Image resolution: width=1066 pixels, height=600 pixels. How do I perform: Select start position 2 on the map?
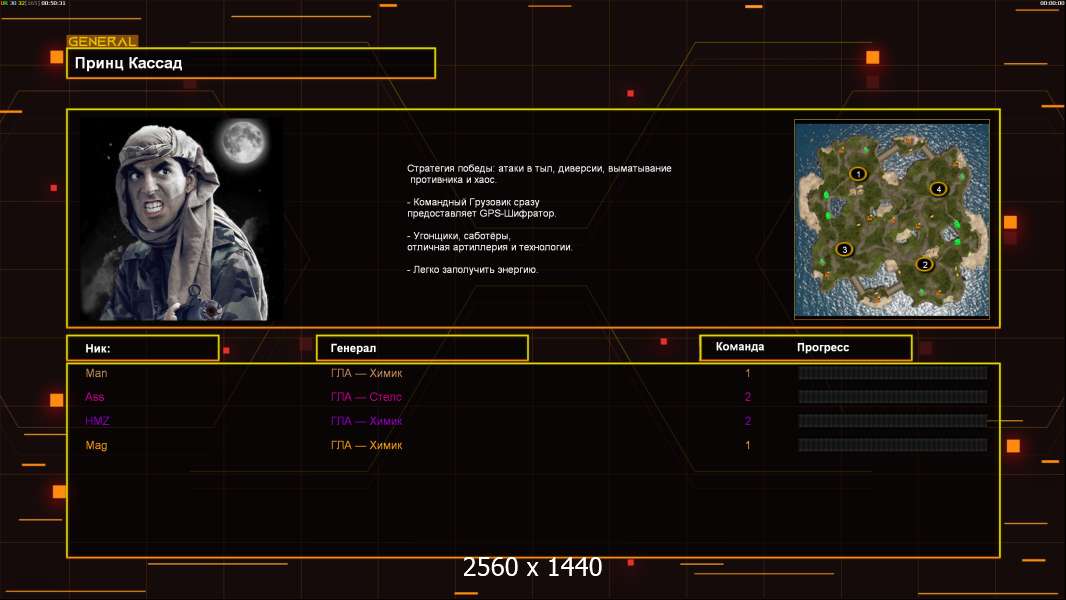click(x=924, y=265)
